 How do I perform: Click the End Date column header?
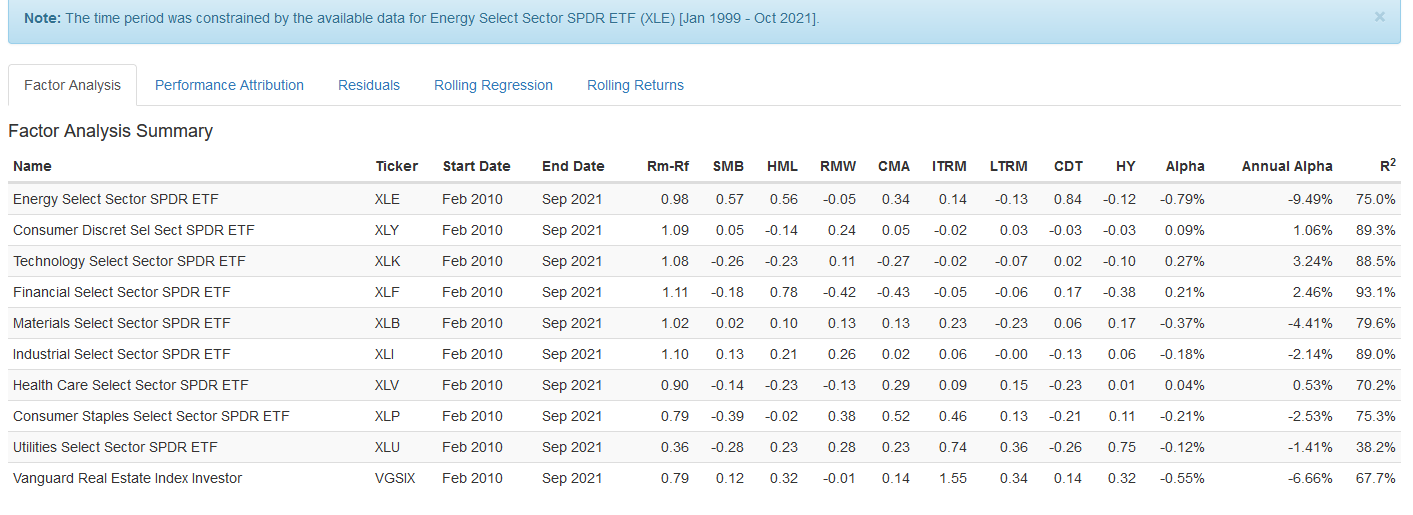click(x=573, y=166)
